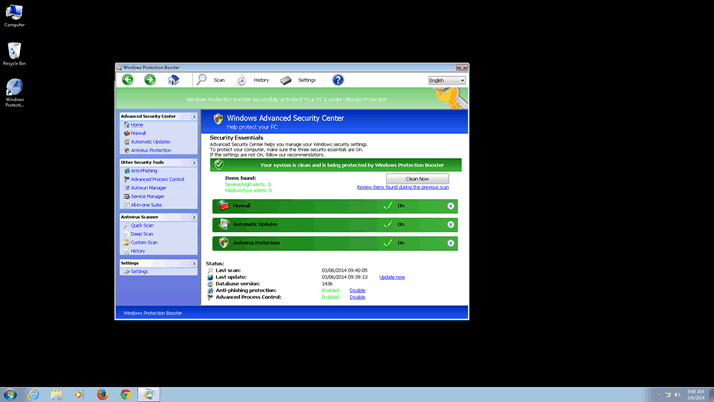Open the English language dropdown
The image size is (714, 402).
pyautogui.click(x=447, y=80)
